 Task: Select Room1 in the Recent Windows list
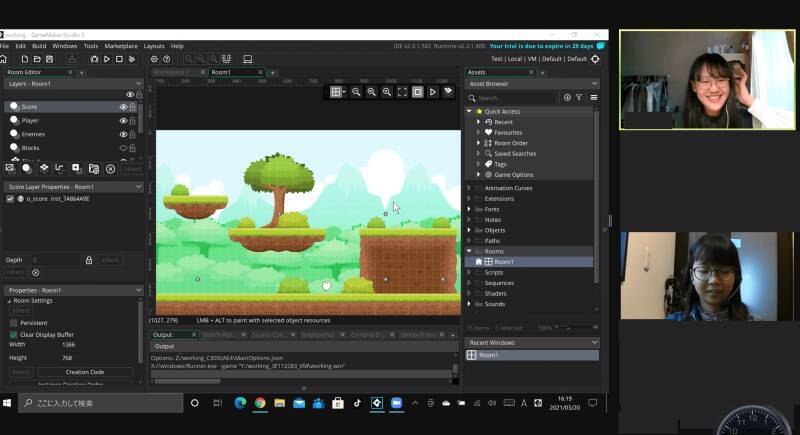pyautogui.click(x=532, y=355)
